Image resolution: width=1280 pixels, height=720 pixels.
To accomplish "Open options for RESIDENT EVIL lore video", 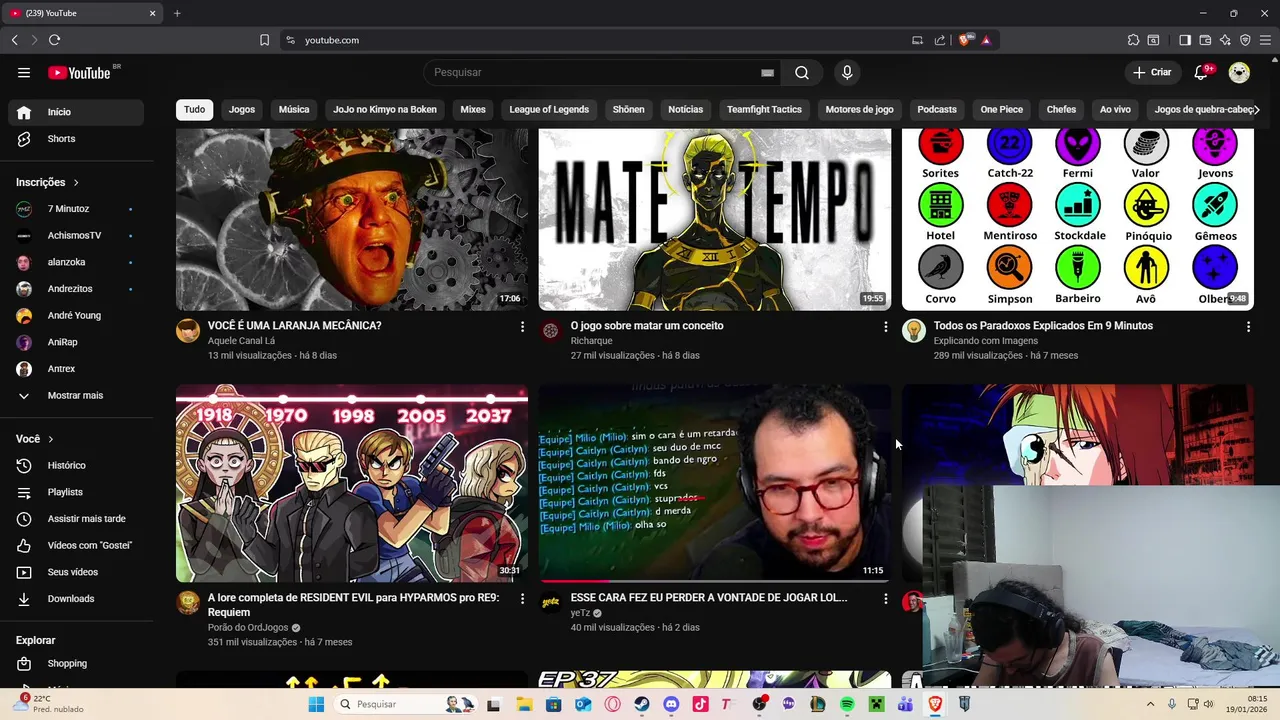I will coord(522,598).
